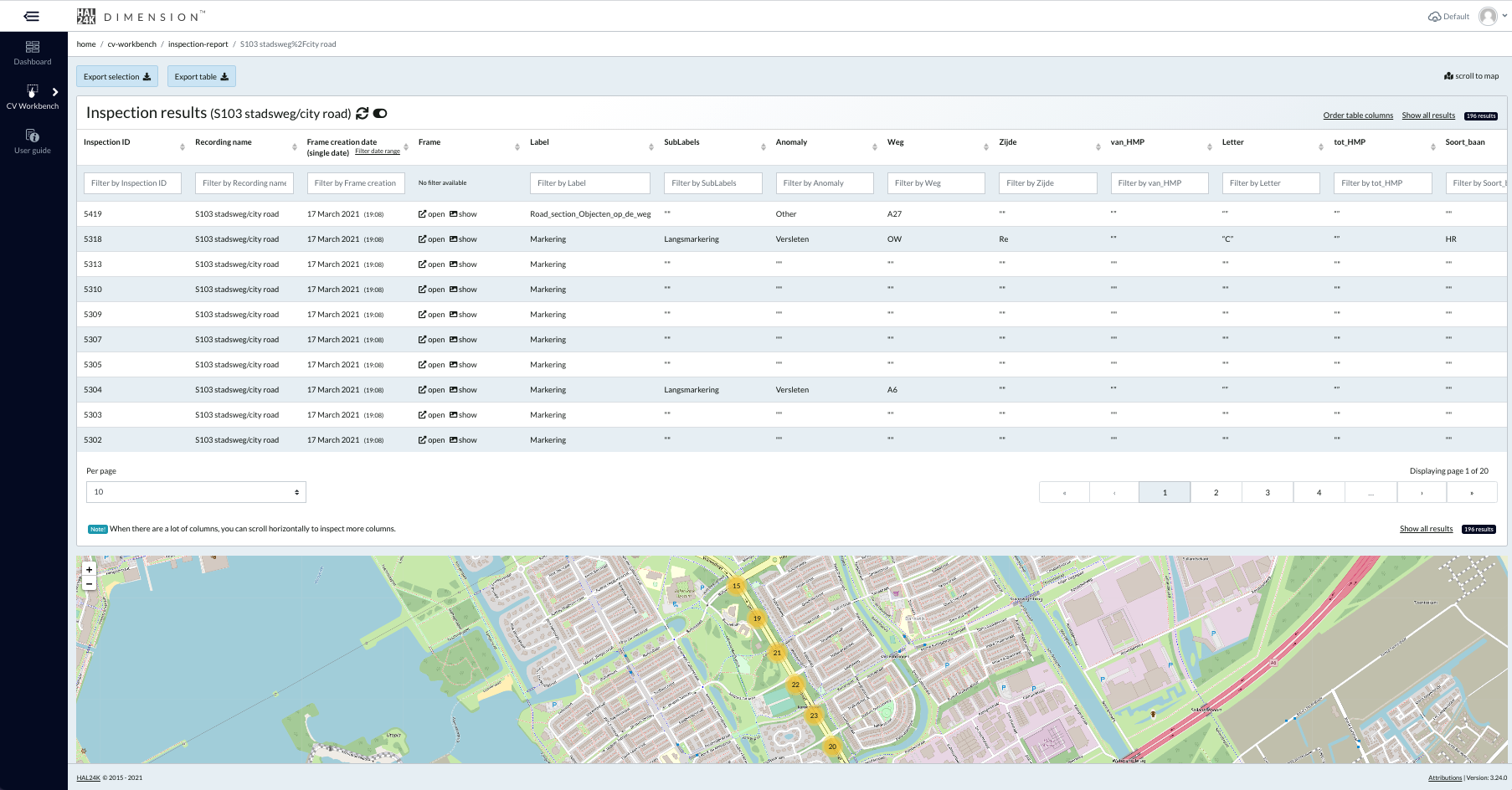Viewport: 1512px width, 790px height.
Task: Sort by Inspection ID column
Action: (183, 147)
